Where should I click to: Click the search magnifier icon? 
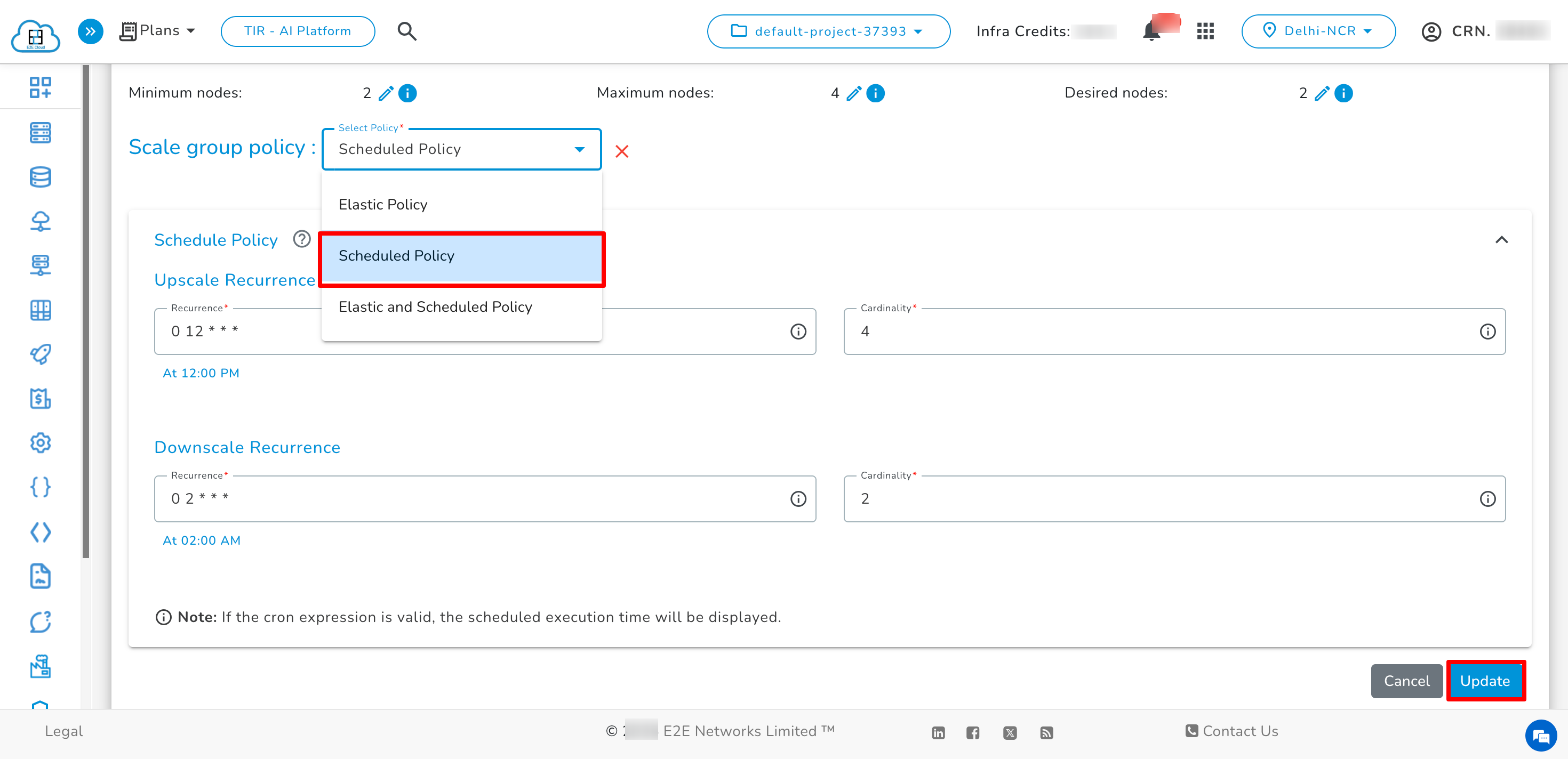click(406, 31)
